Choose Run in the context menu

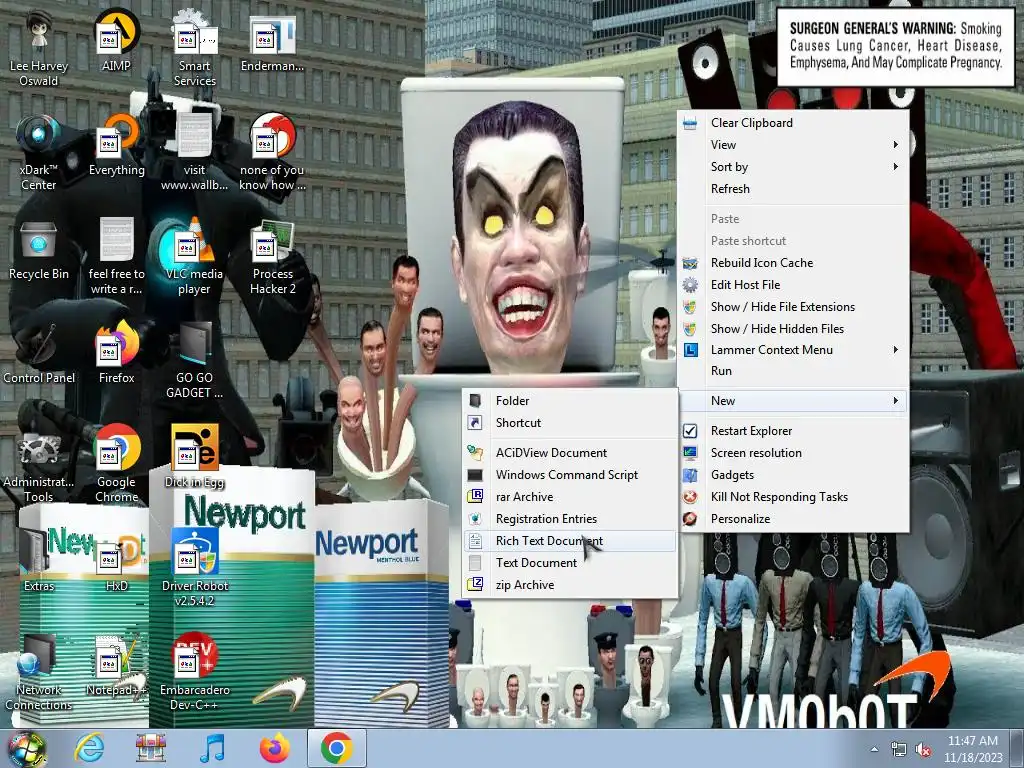[x=793, y=371]
